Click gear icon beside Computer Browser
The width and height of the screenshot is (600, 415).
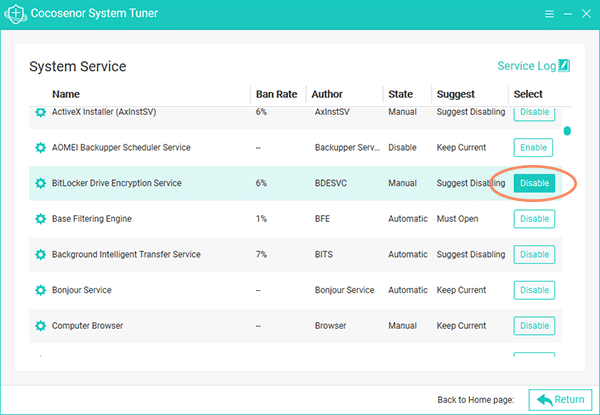tap(40, 325)
